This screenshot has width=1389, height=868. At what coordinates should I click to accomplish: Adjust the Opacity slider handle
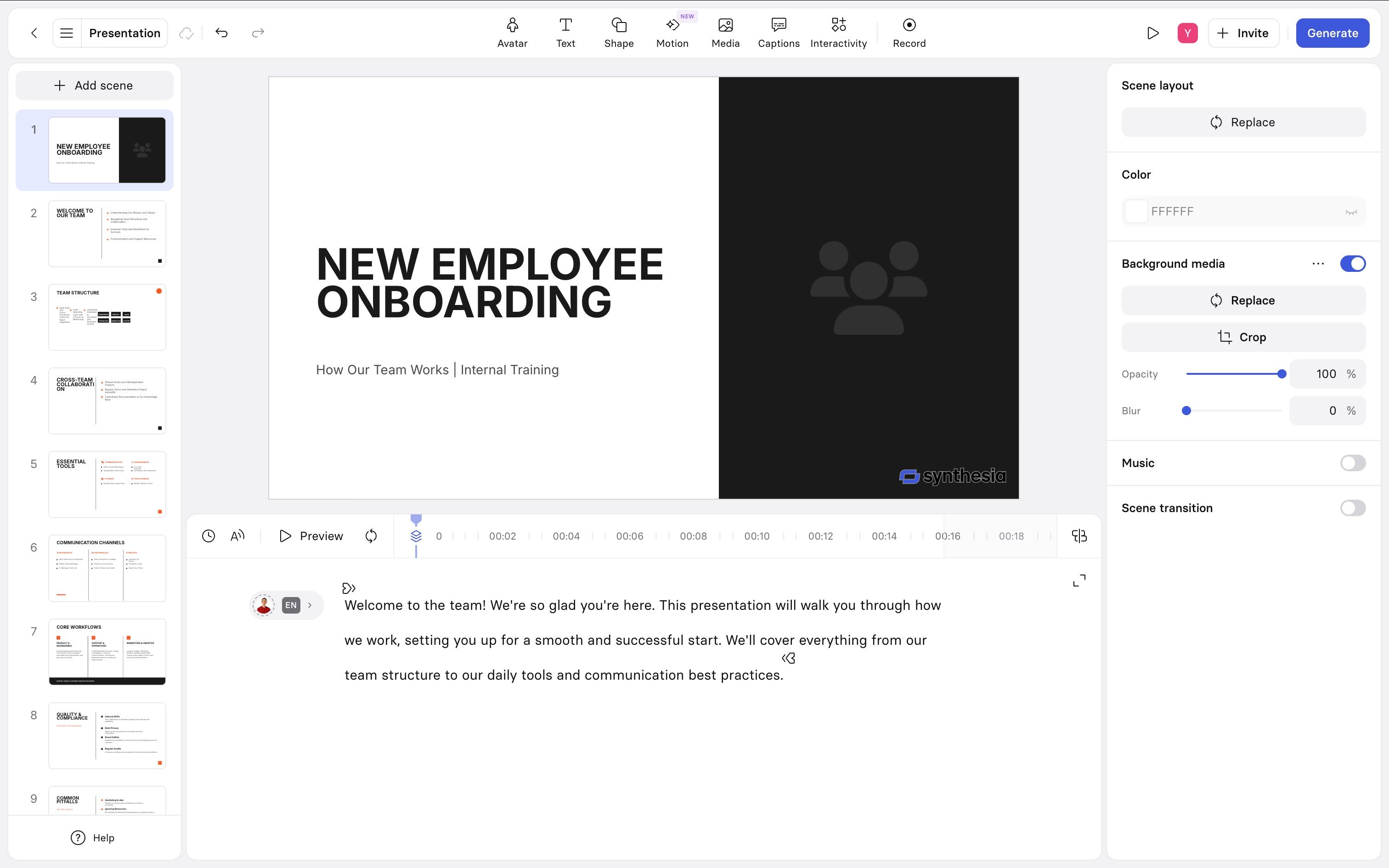pos(1282,374)
